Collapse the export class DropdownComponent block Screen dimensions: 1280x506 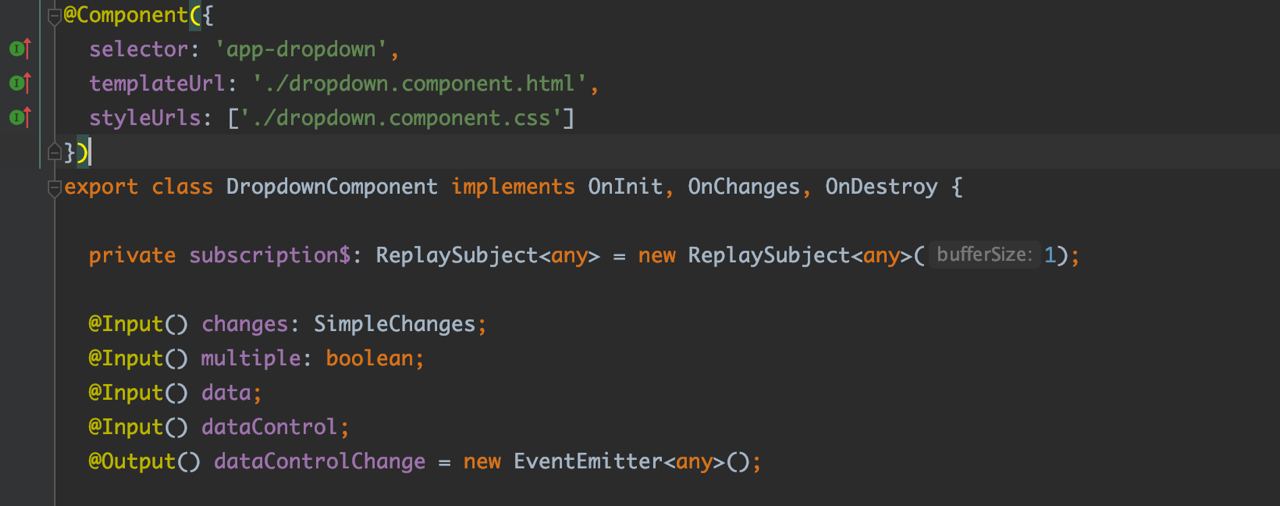point(55,187)
